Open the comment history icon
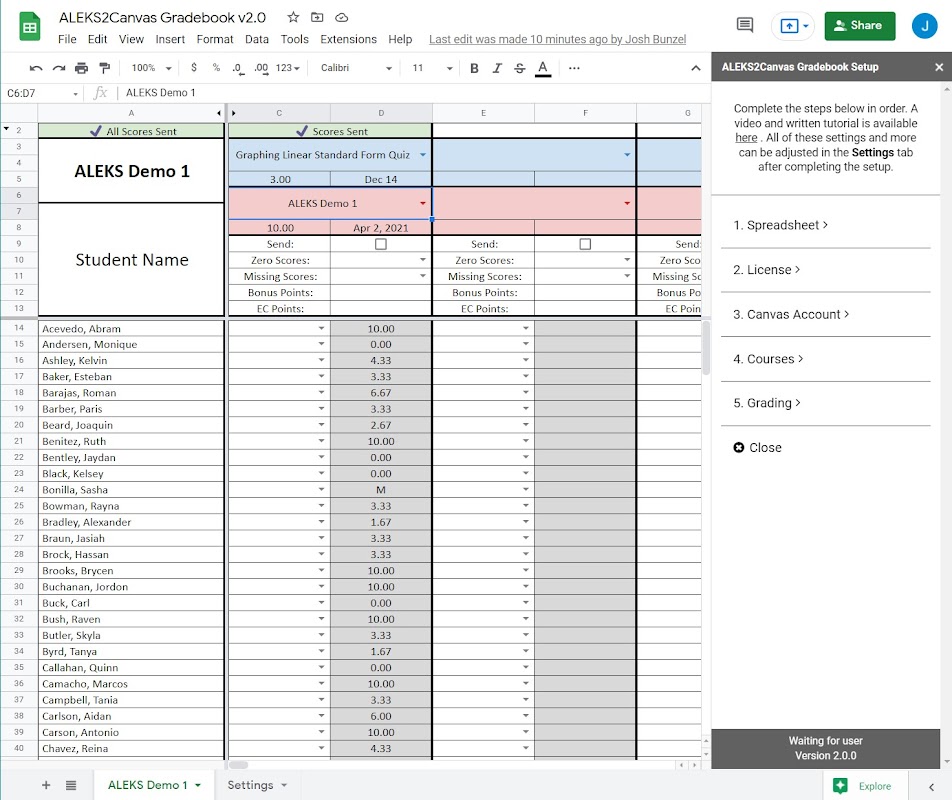This screenshot has height=800, width=952. [744, 25]
